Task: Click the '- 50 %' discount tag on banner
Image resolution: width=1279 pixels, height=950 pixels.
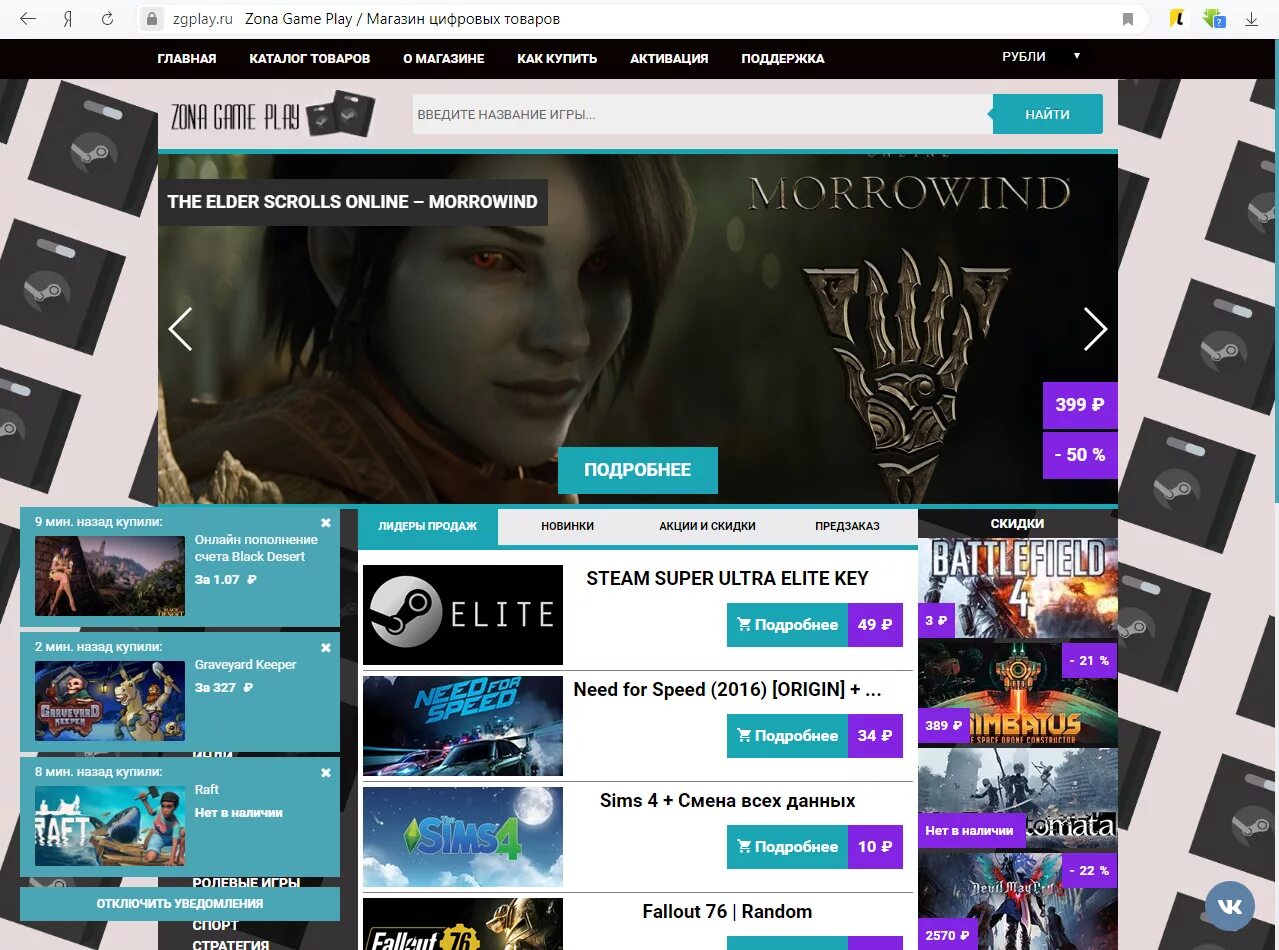Action: click(x=1080, y=455)
